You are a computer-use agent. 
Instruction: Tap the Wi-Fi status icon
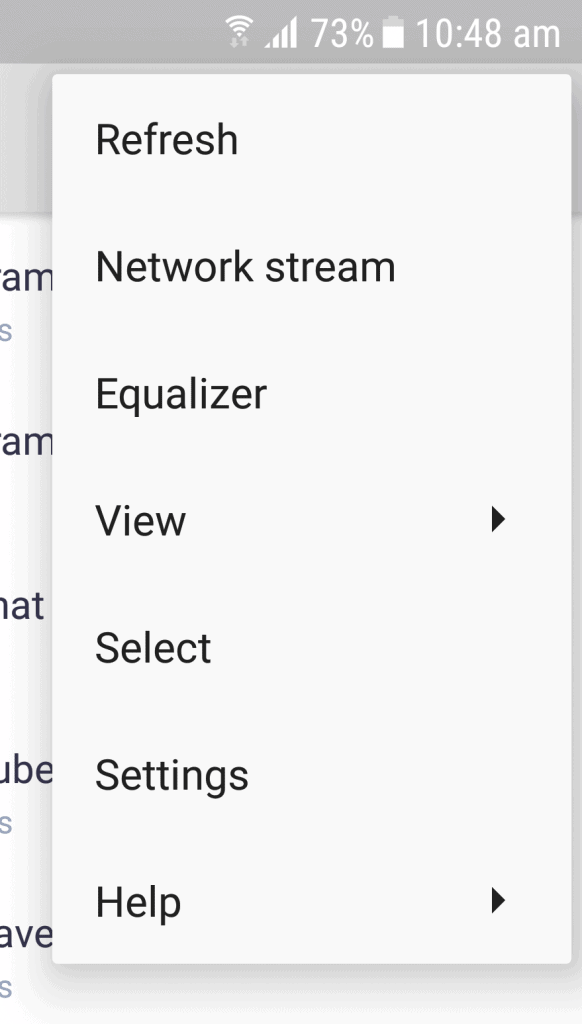point(239,32)
